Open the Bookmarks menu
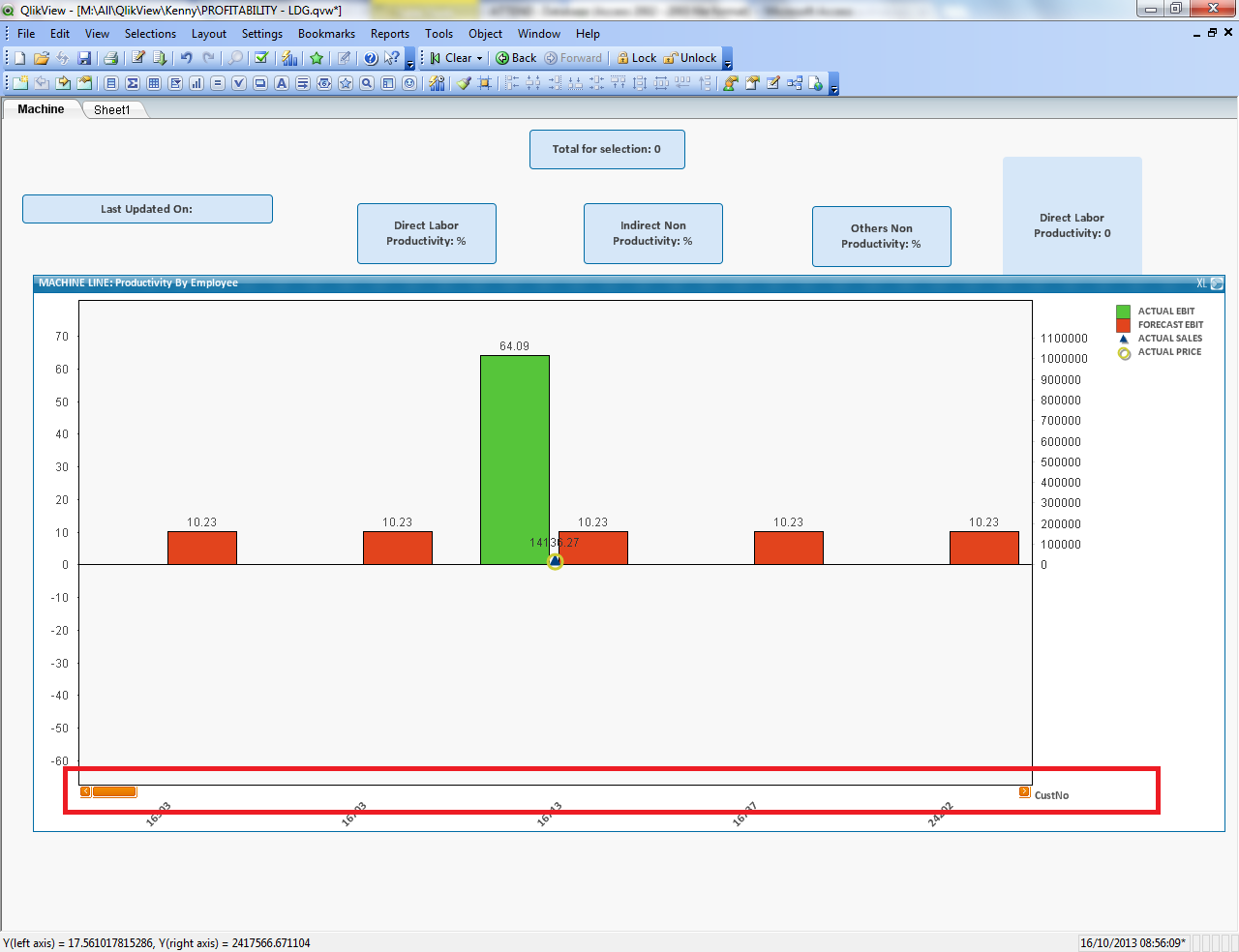This screenshot has height=952, width=1239. (x=326, y=33)
